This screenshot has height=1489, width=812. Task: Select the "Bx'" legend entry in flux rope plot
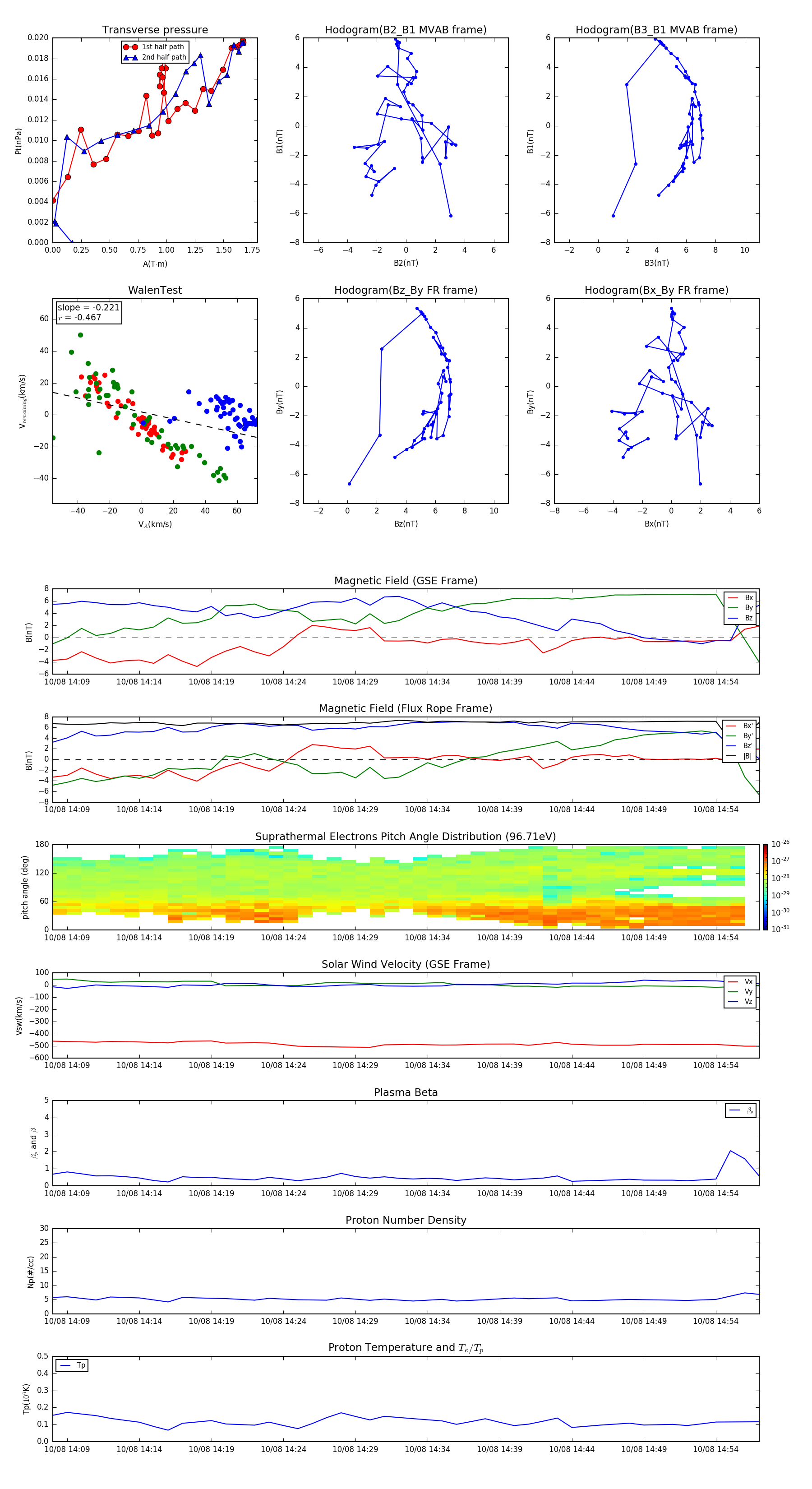(x=740, y=726)
